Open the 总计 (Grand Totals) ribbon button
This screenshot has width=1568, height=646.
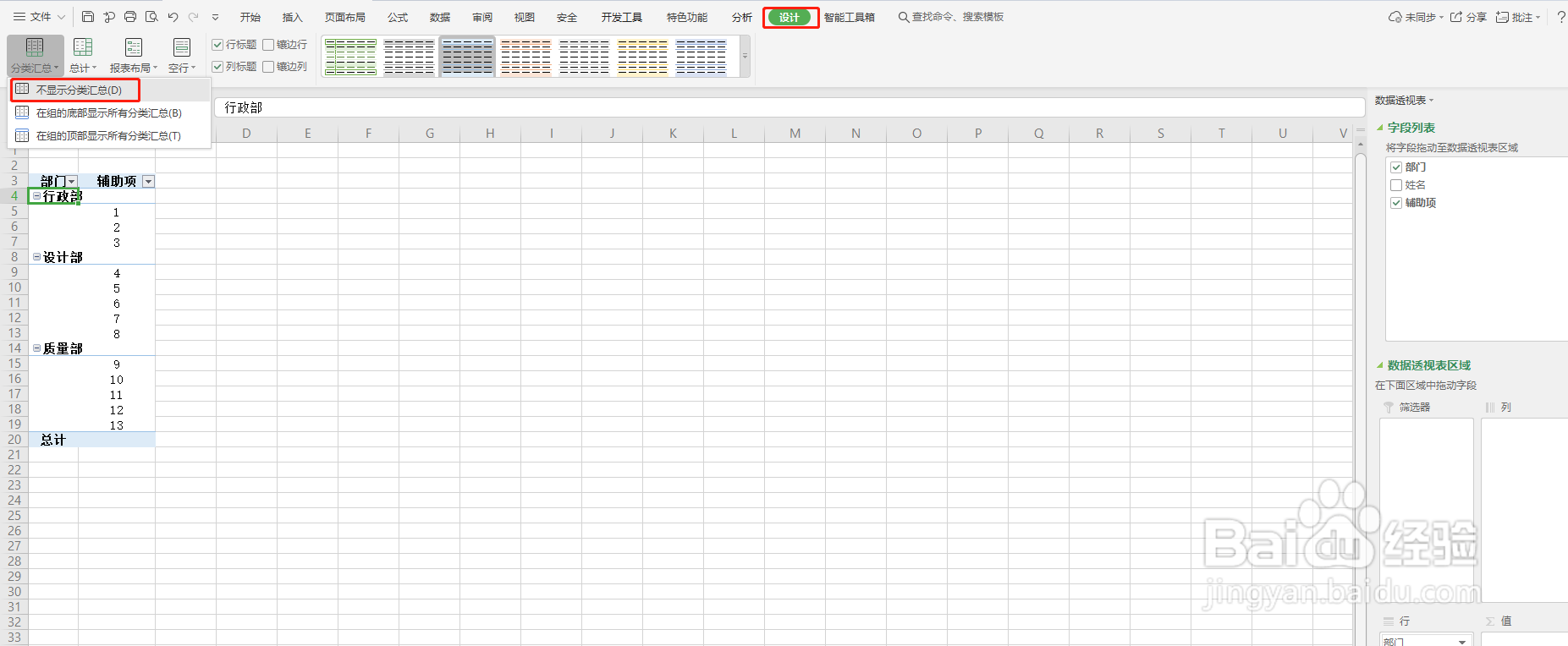pos(83,56)
